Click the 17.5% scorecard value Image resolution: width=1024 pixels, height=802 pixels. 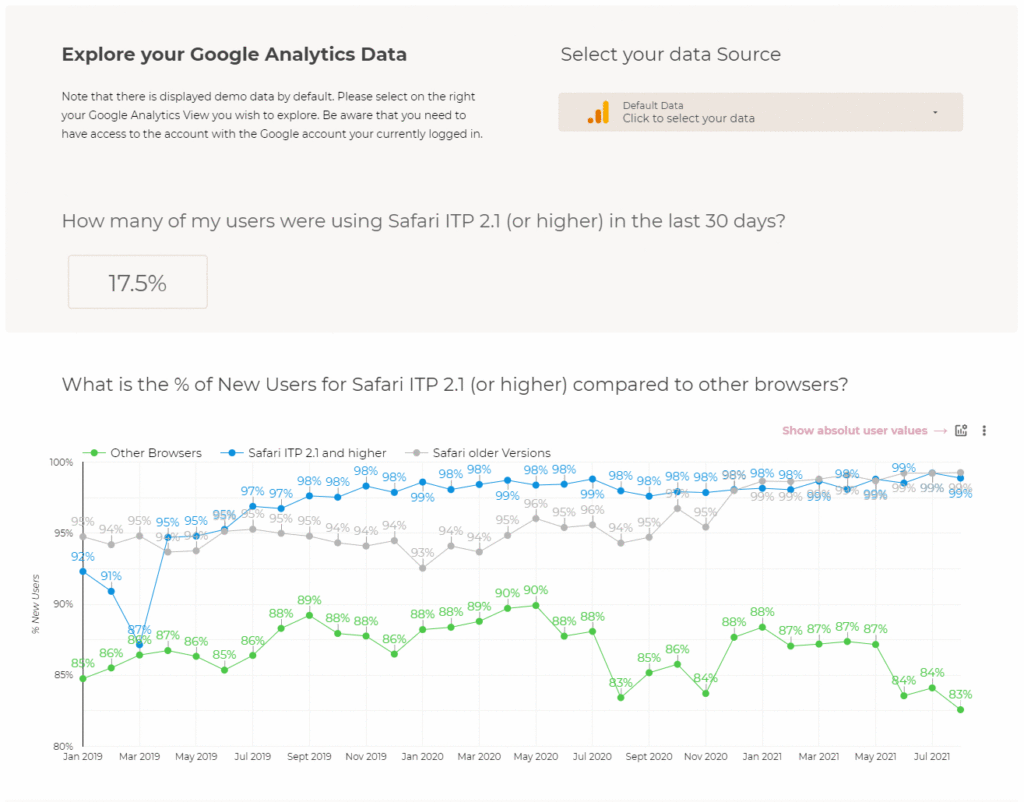(x=137, y=283)
